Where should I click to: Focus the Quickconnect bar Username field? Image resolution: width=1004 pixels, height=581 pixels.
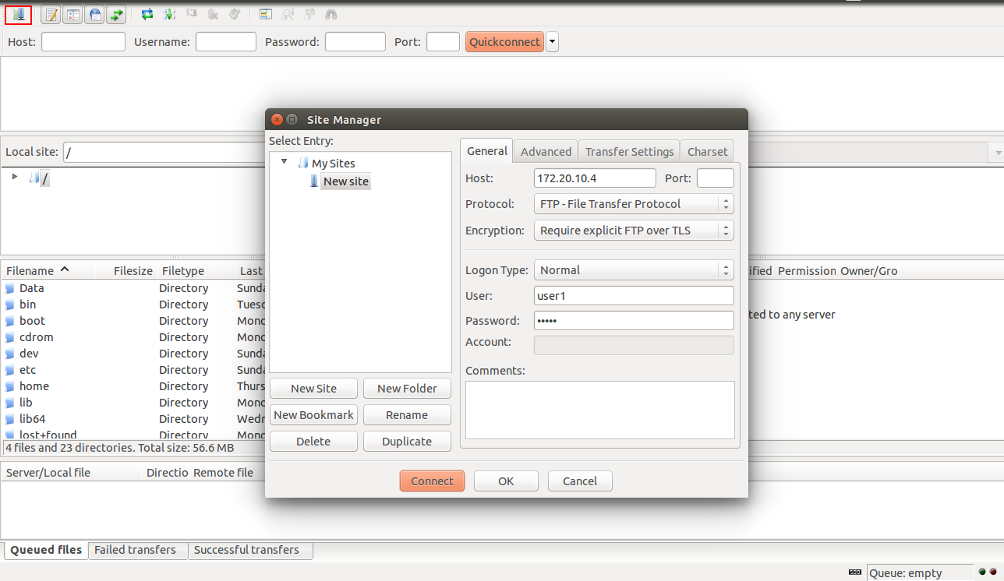(226, 42)
